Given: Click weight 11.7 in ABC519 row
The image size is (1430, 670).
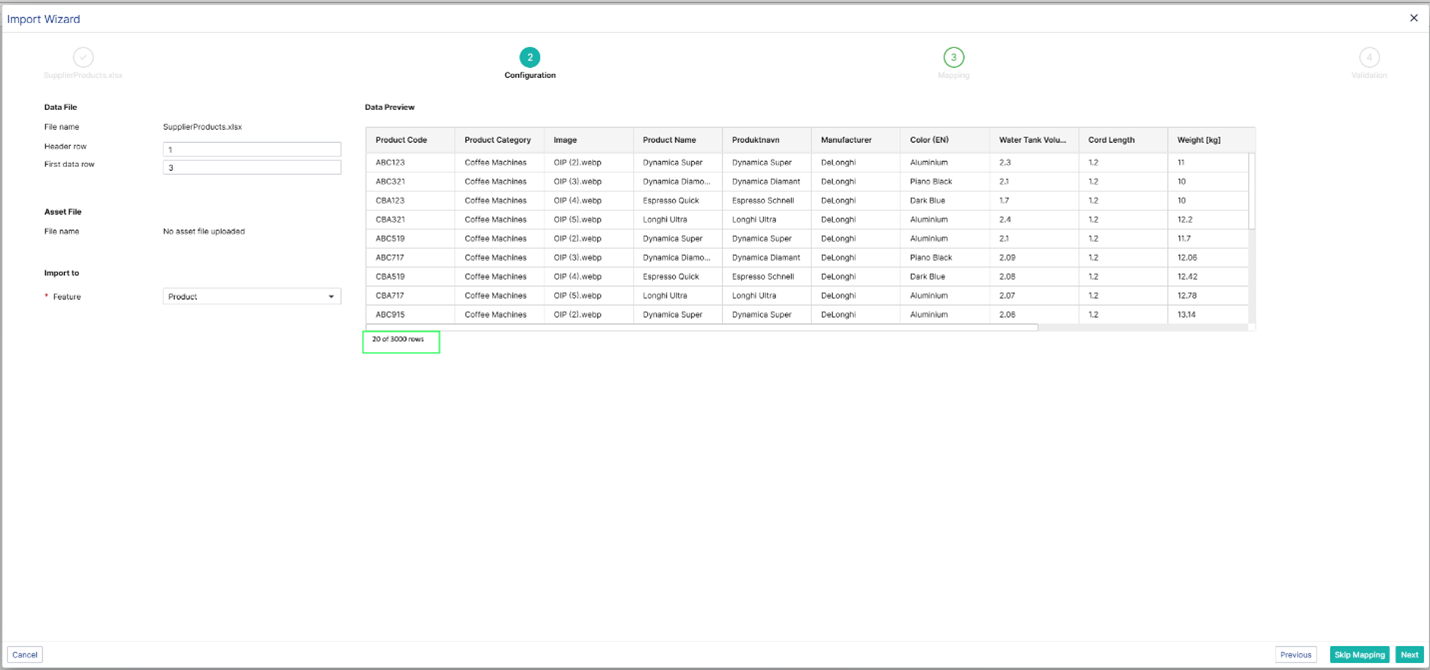Looking at the screenshot, I should (x=1207, y=239).
